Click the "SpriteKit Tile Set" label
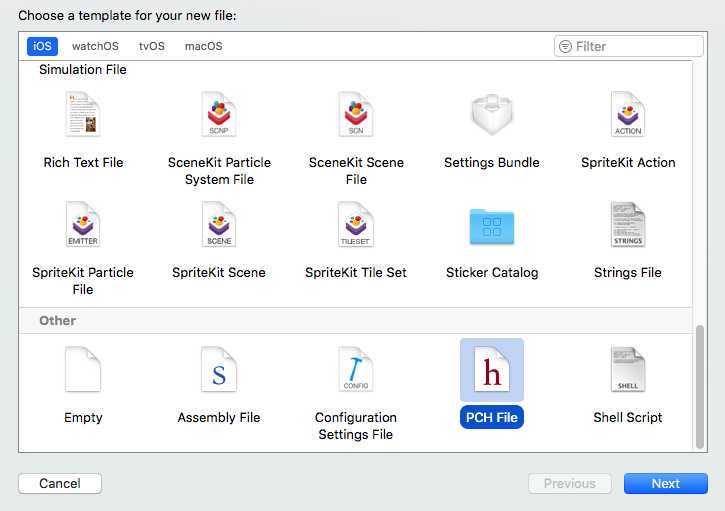The width and height of the screenshot is (725, 511). [x=356, y=272]
